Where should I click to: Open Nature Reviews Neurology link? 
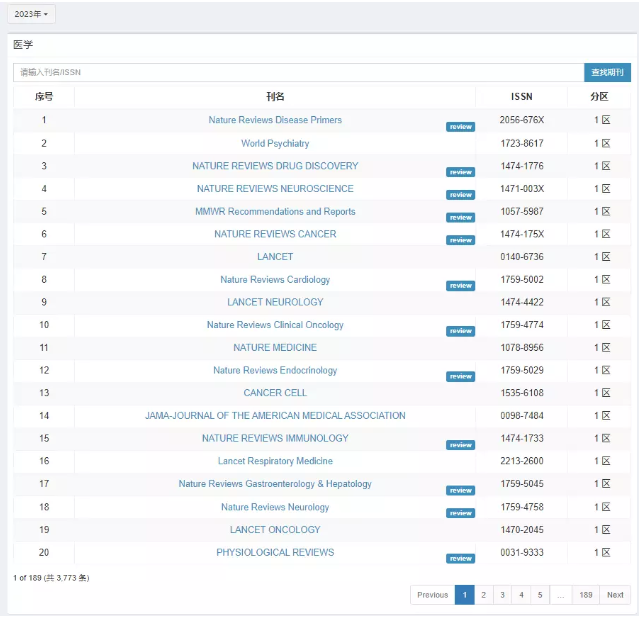[x=275, y=507]
